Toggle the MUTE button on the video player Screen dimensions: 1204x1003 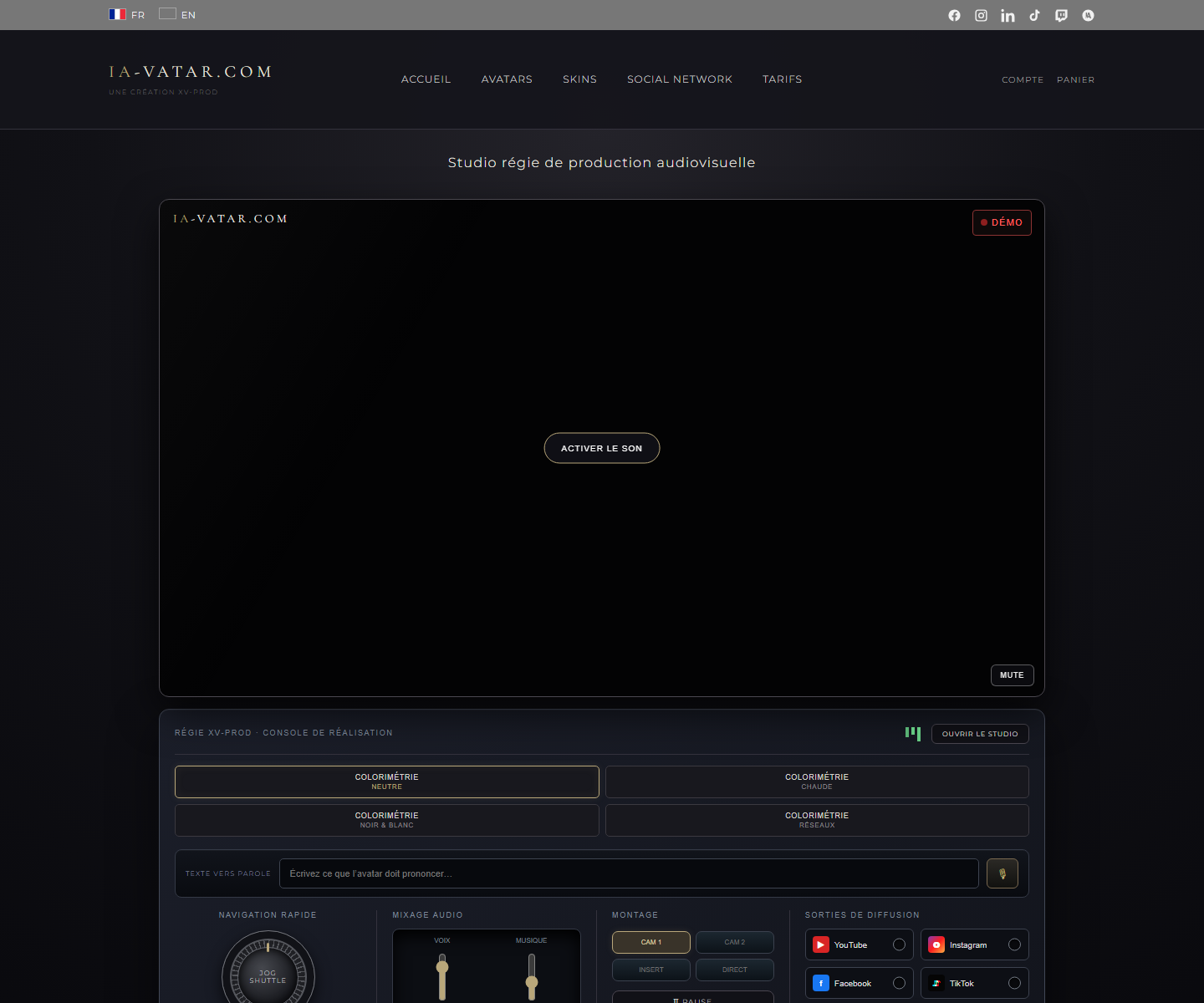[1012, 675]
